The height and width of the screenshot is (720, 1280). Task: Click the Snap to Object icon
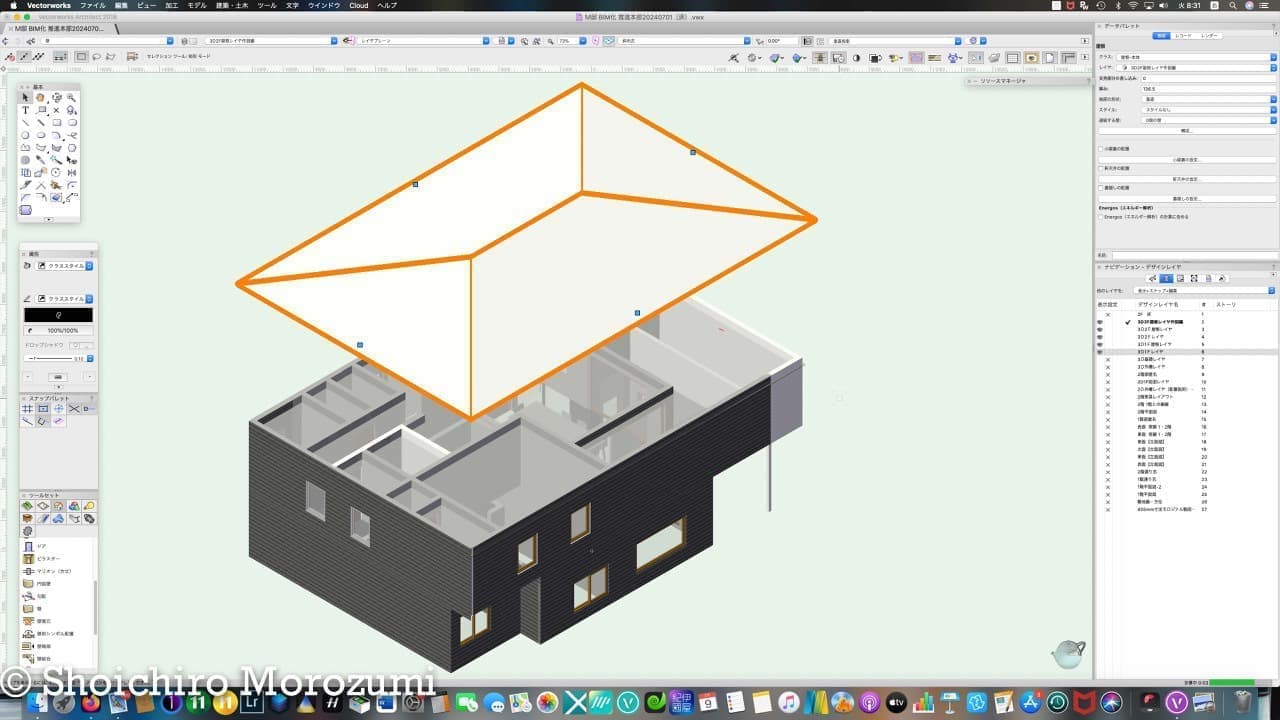[43, 409]
